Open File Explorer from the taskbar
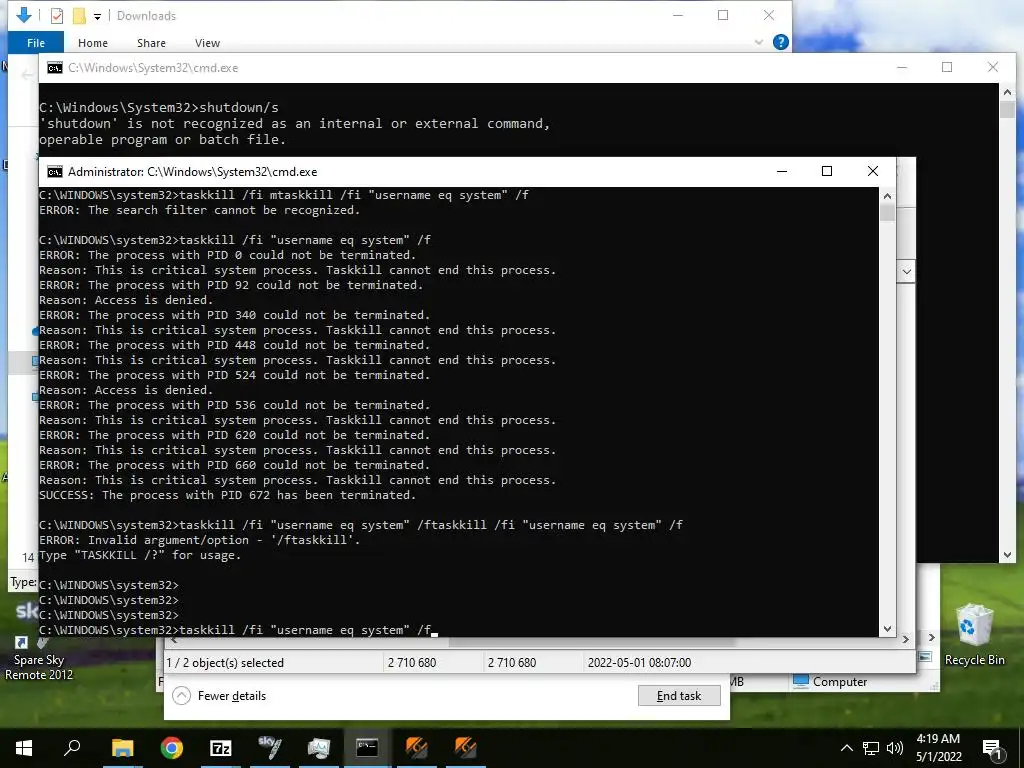The image size is (1024, 768). click(x=122, y=748)
